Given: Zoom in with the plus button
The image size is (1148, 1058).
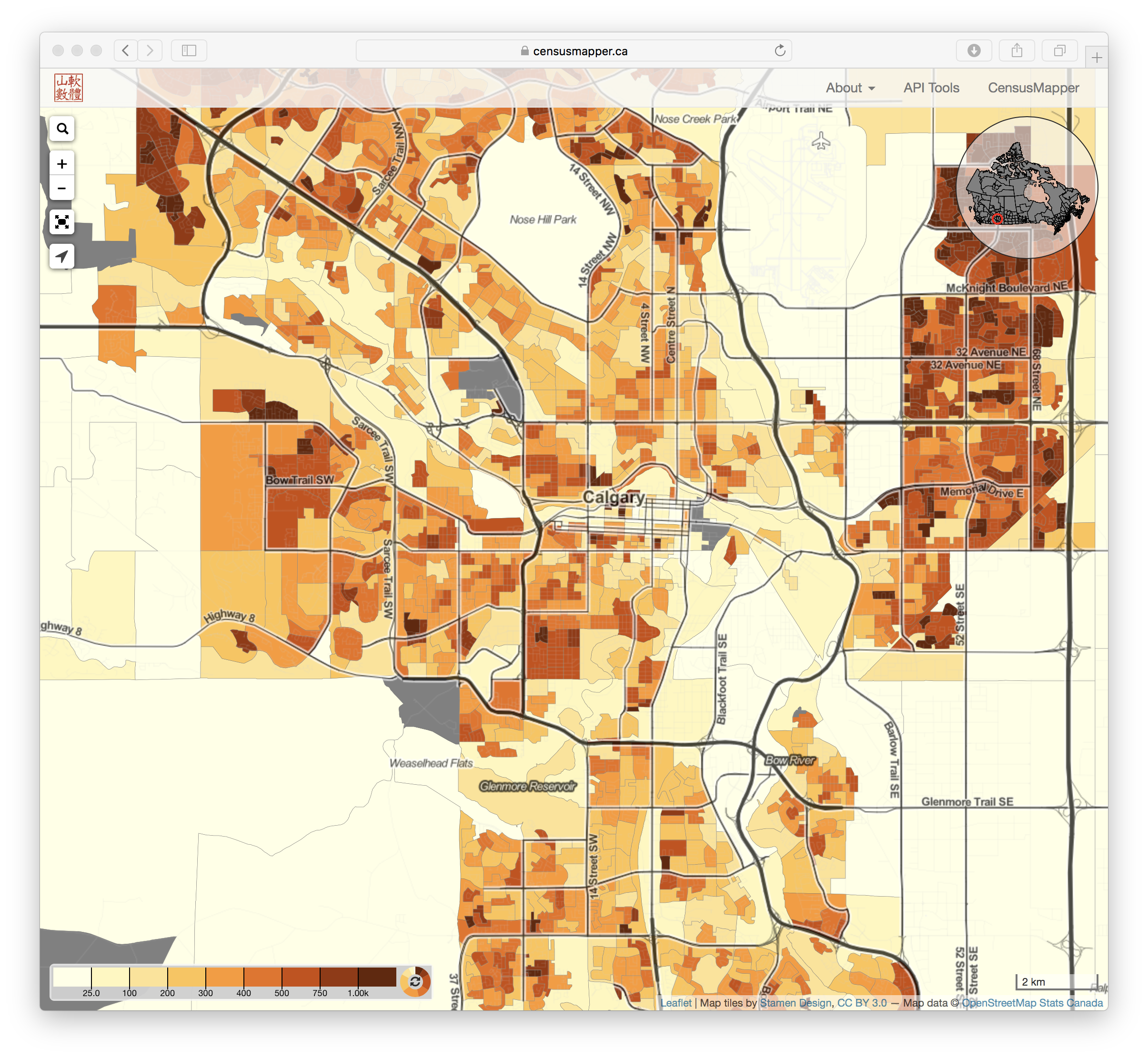Looking at the screenshot, I should click(62, 164).
